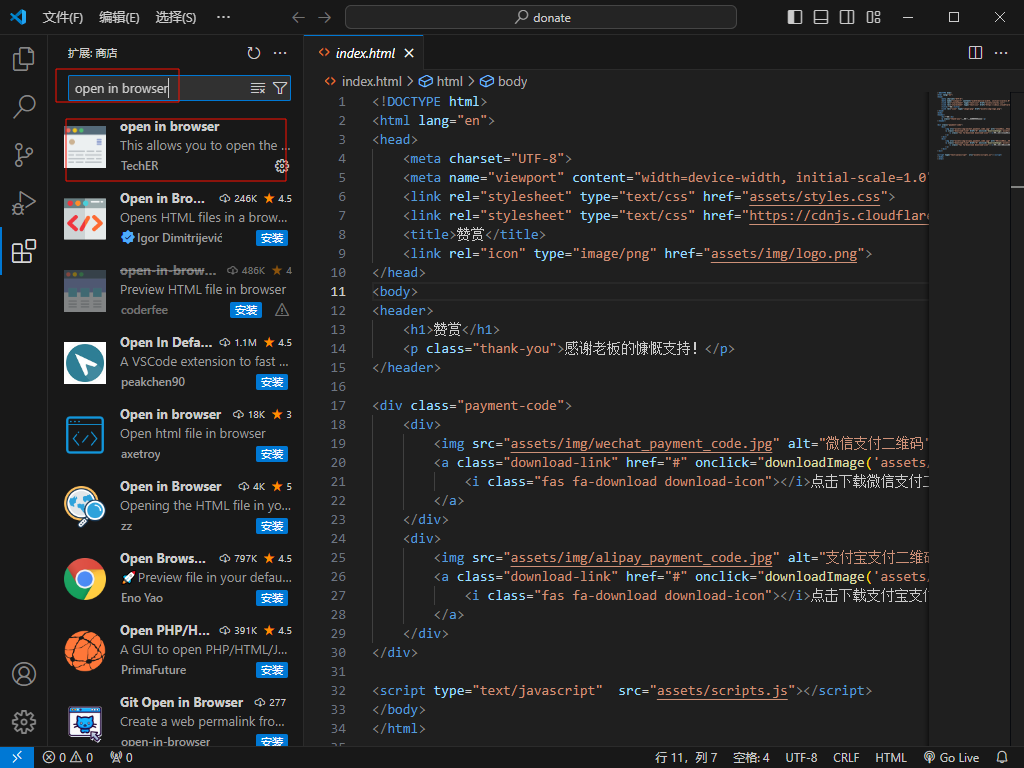Toggle the bottom panel layout
The height and width of the screenshot is (768, 1024).
(x=821, y=17)
